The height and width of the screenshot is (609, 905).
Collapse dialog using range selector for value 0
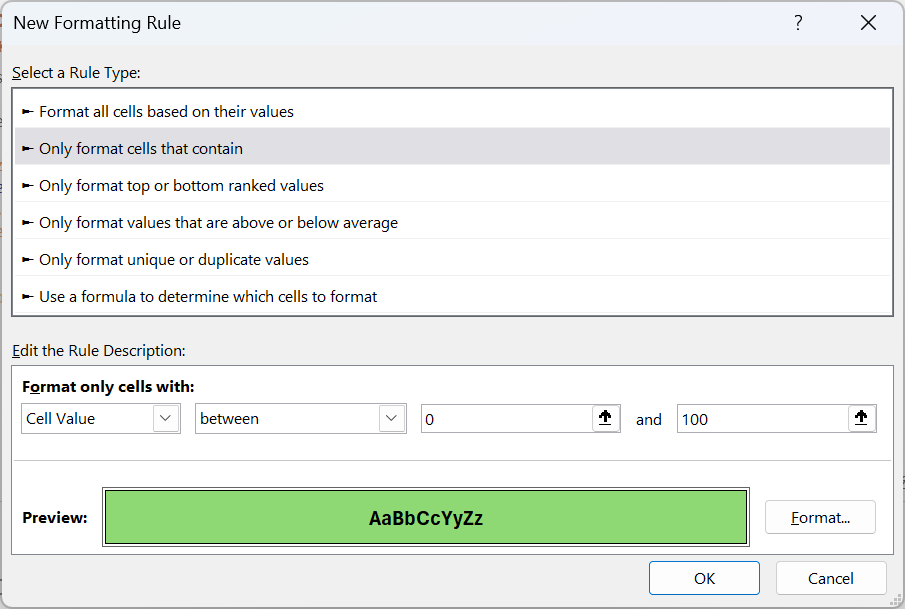tap(605, 418)
